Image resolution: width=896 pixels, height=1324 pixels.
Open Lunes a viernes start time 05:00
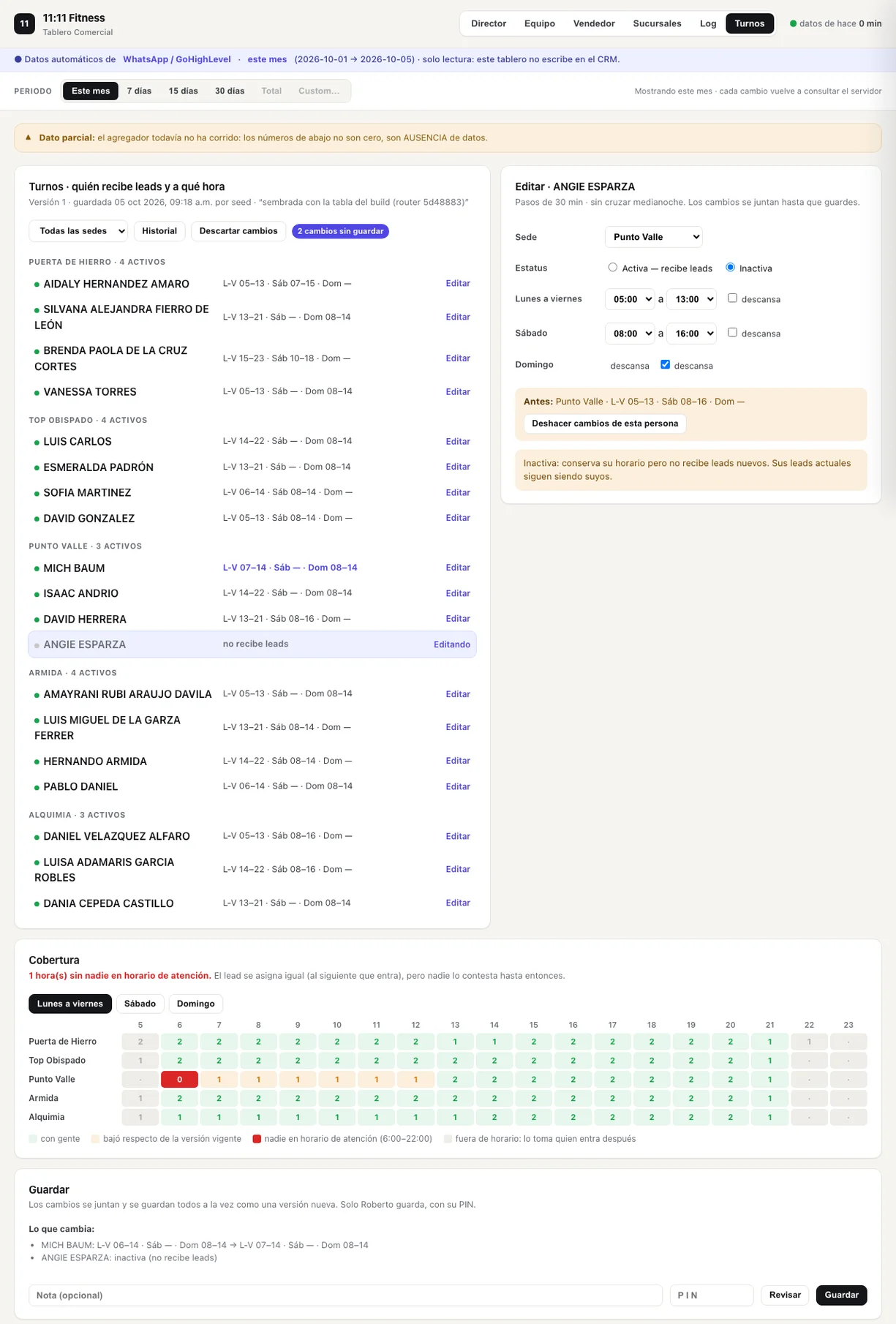click(630, 299)
